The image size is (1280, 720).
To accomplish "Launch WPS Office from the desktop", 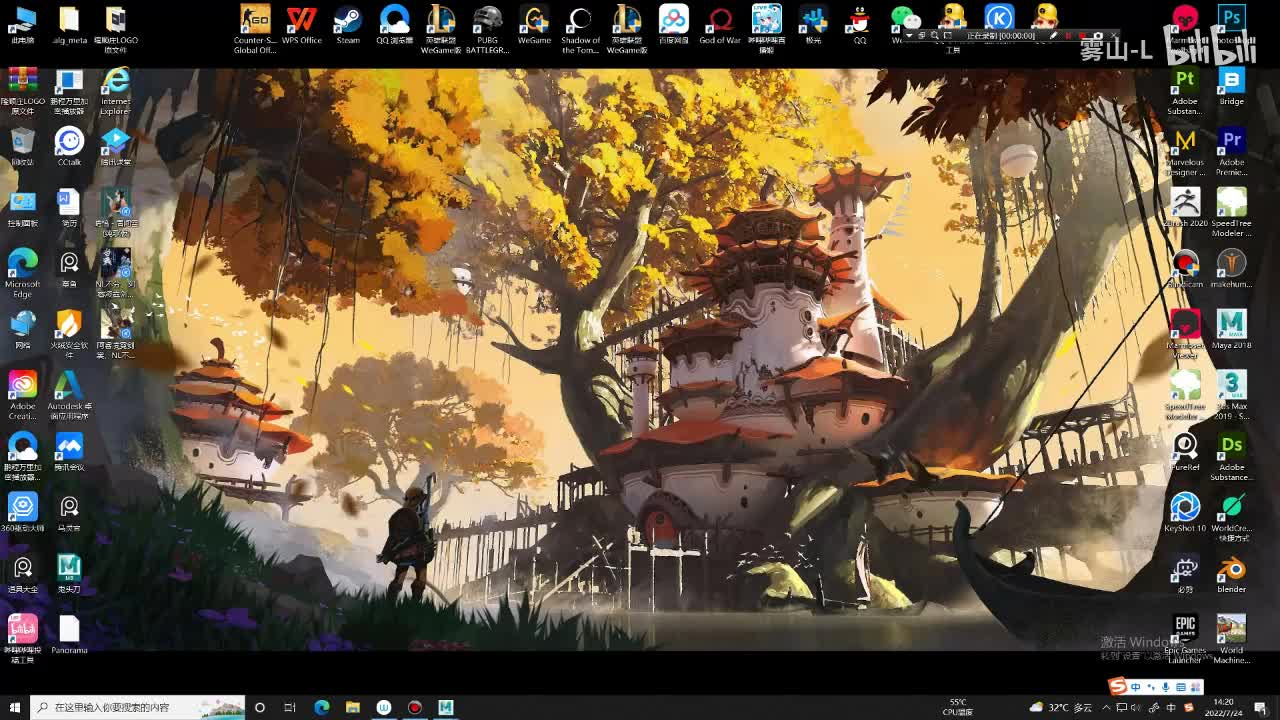I will 301,19.
